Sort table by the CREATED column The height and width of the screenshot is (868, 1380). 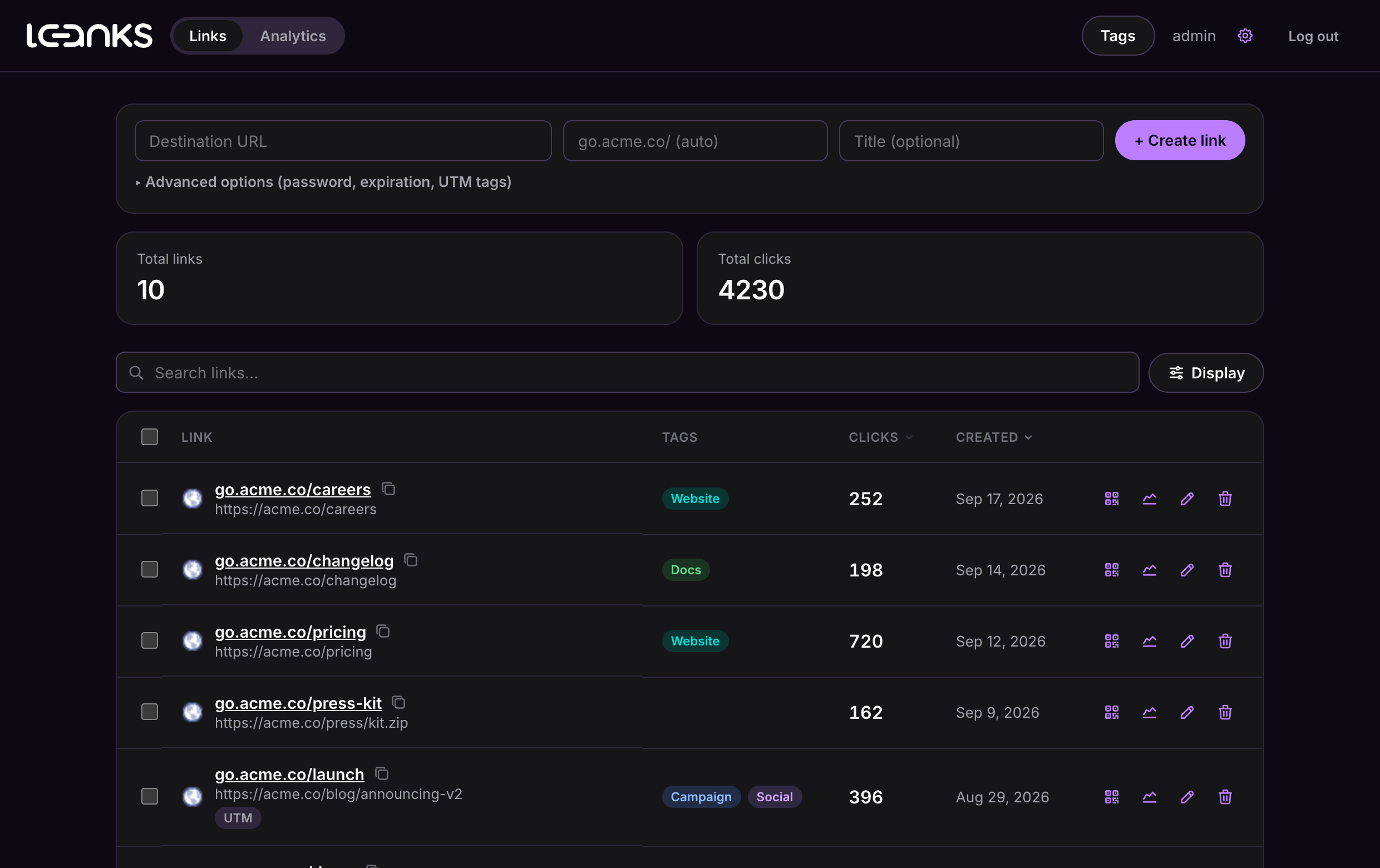pyautogui.click(x=994, y=437)
